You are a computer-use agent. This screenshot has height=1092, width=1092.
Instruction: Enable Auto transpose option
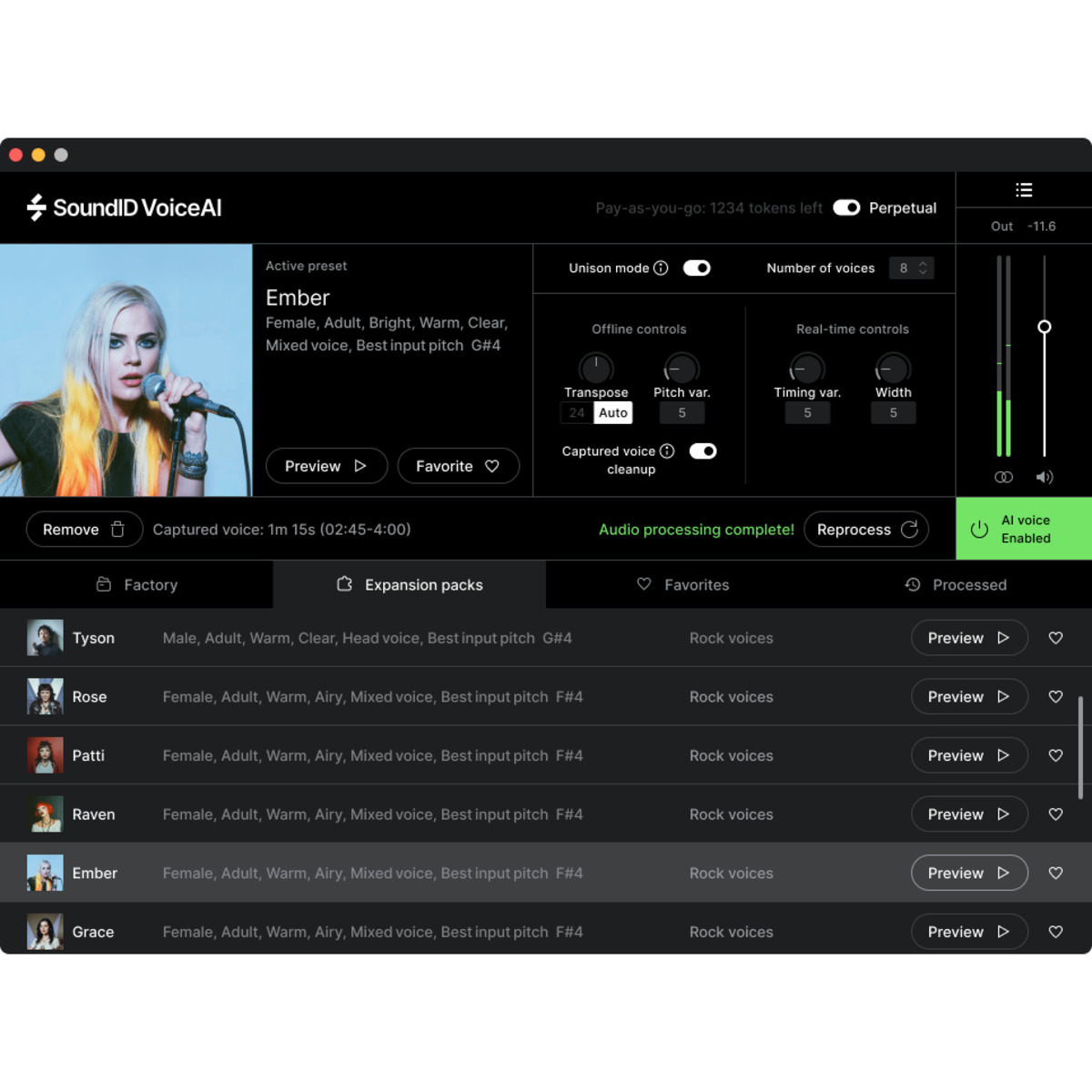coord(613,413)
